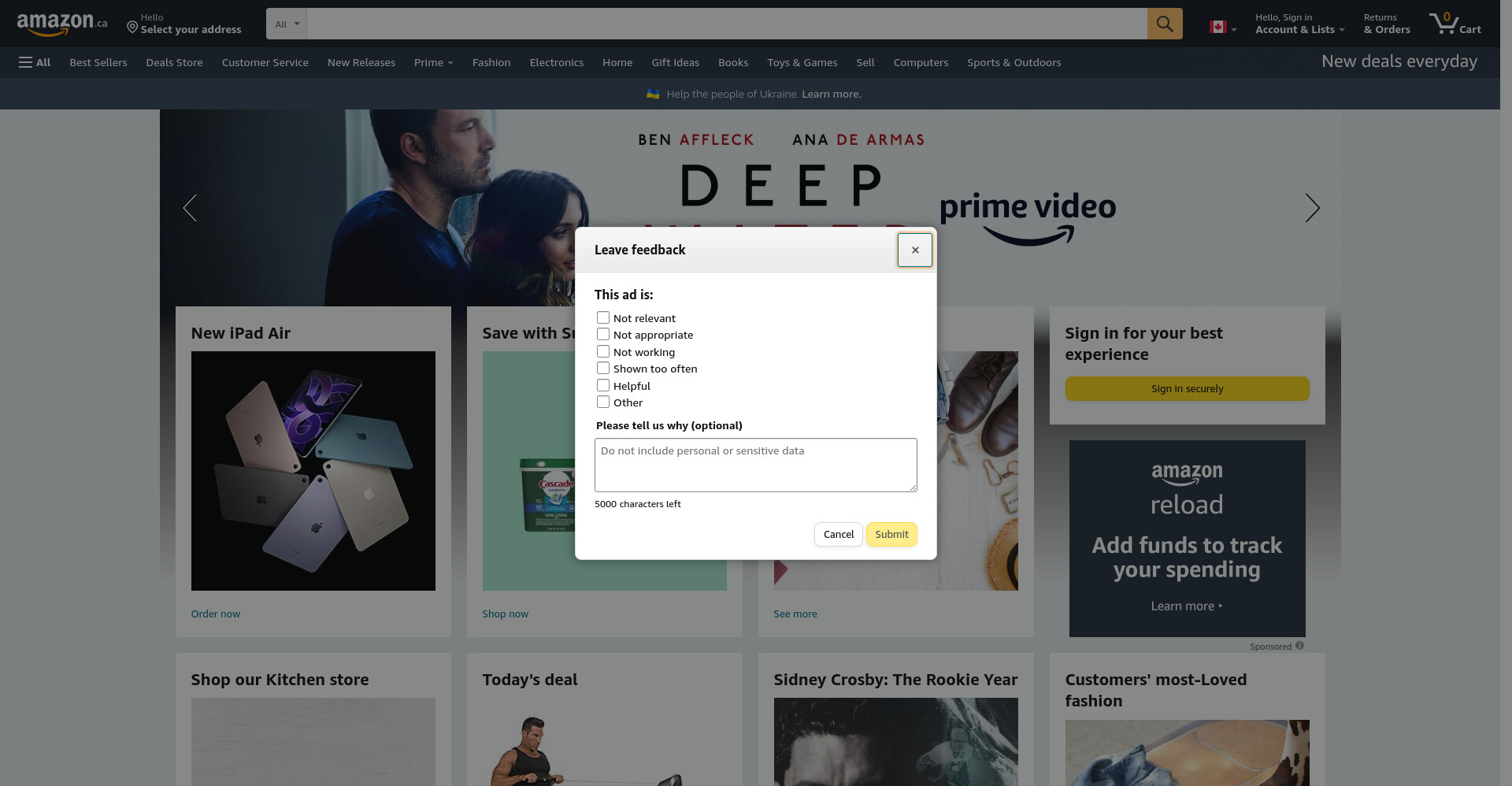The image size is (1512, 786).
Task: Click Learn more Ukraine link
Action: click(831, 94)
